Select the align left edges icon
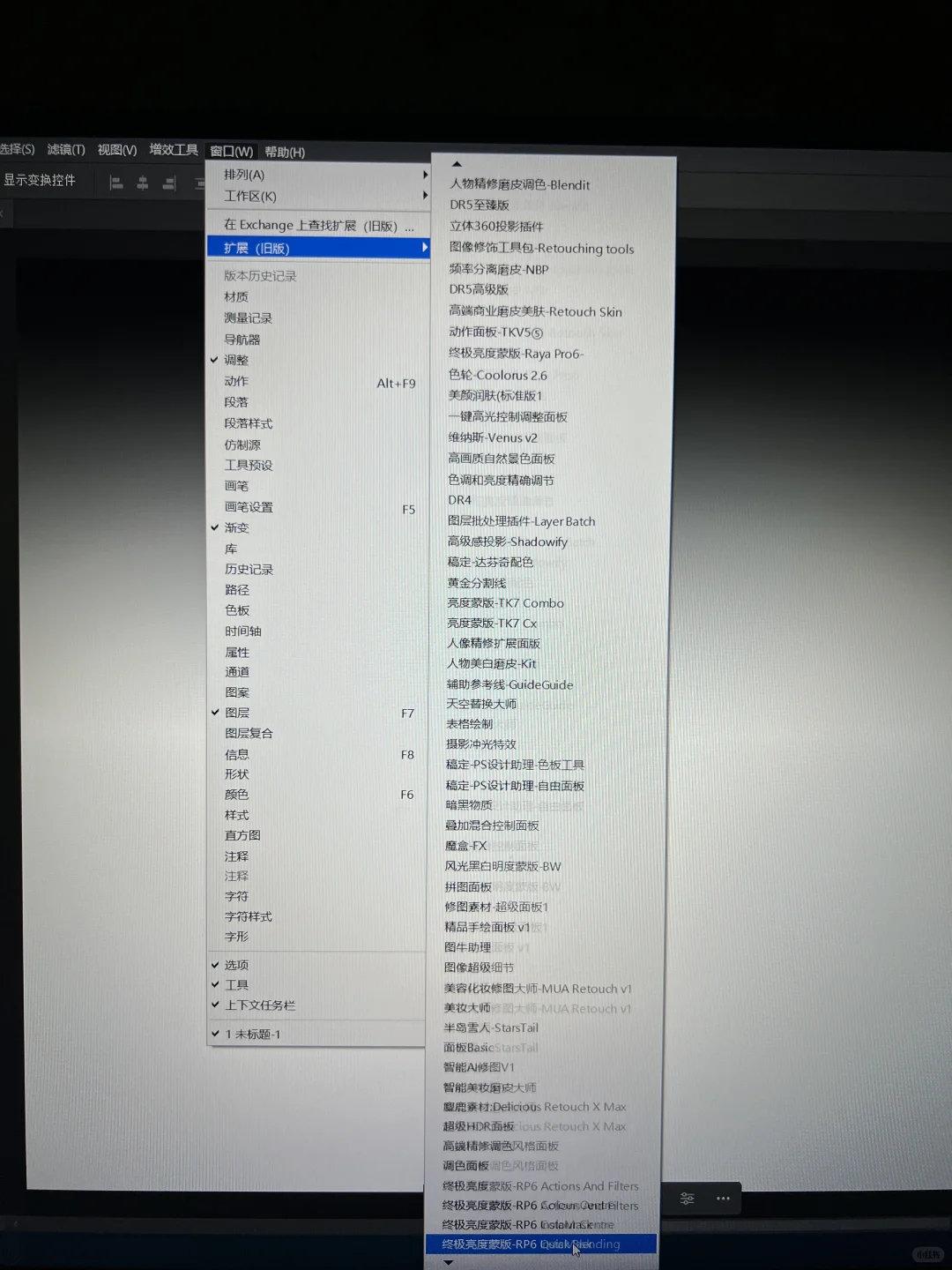952x1270 pixels. coord(115,183)
